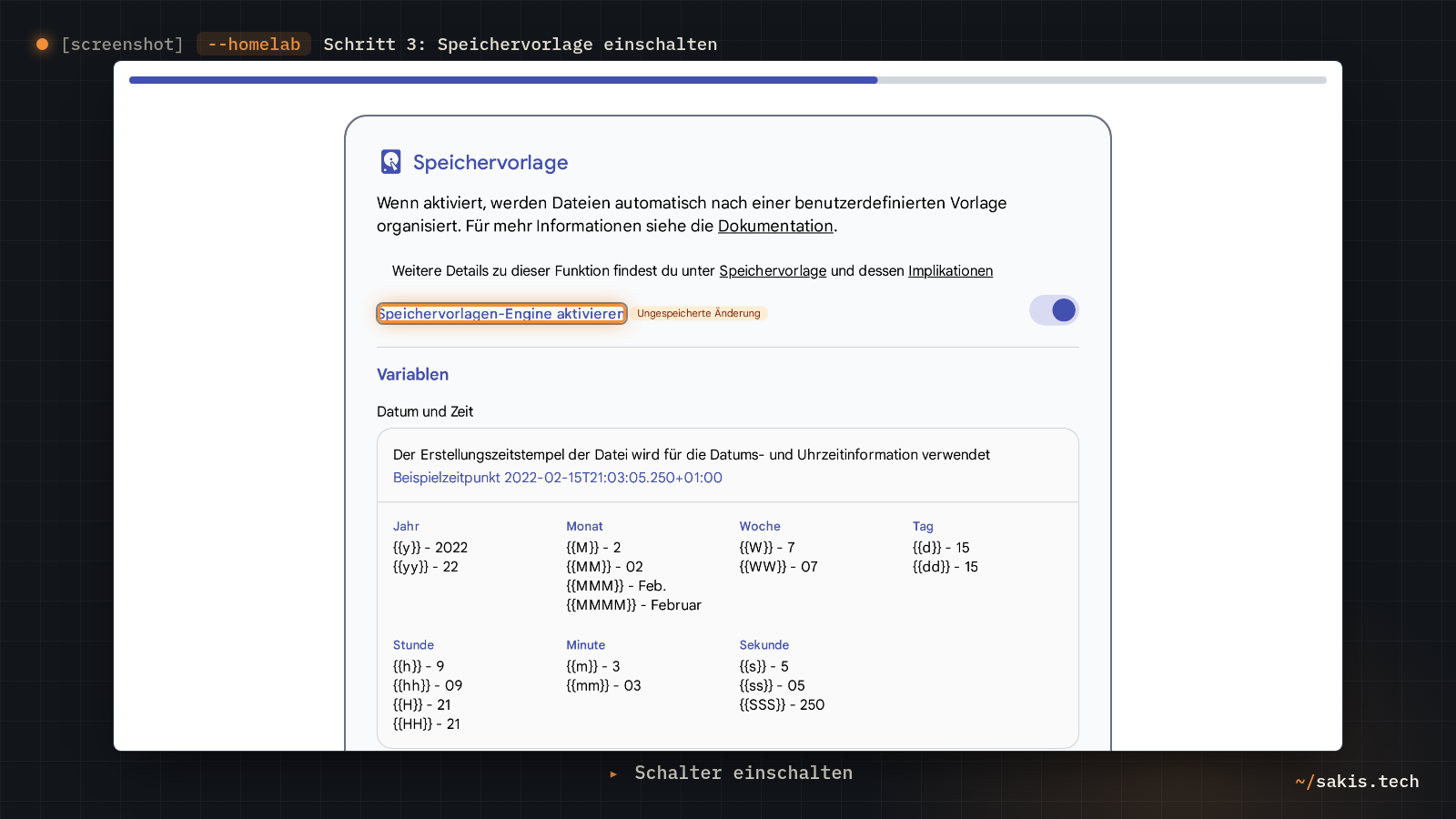Click the {{m}} - 3 variable
1456x819 pixels.
point(593,666)
